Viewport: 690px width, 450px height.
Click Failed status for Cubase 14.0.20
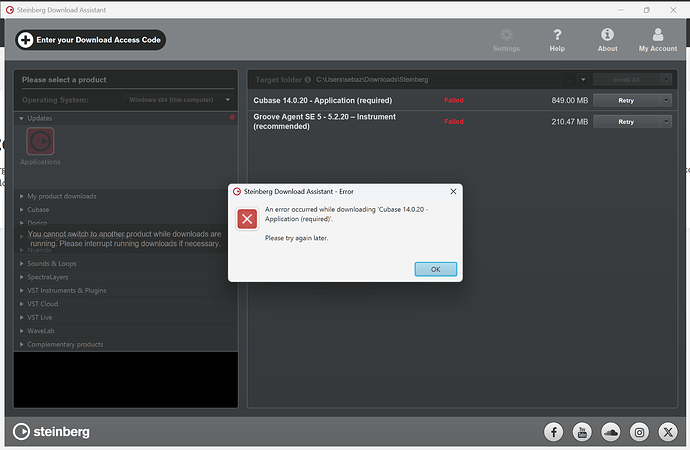coord(454,100)
